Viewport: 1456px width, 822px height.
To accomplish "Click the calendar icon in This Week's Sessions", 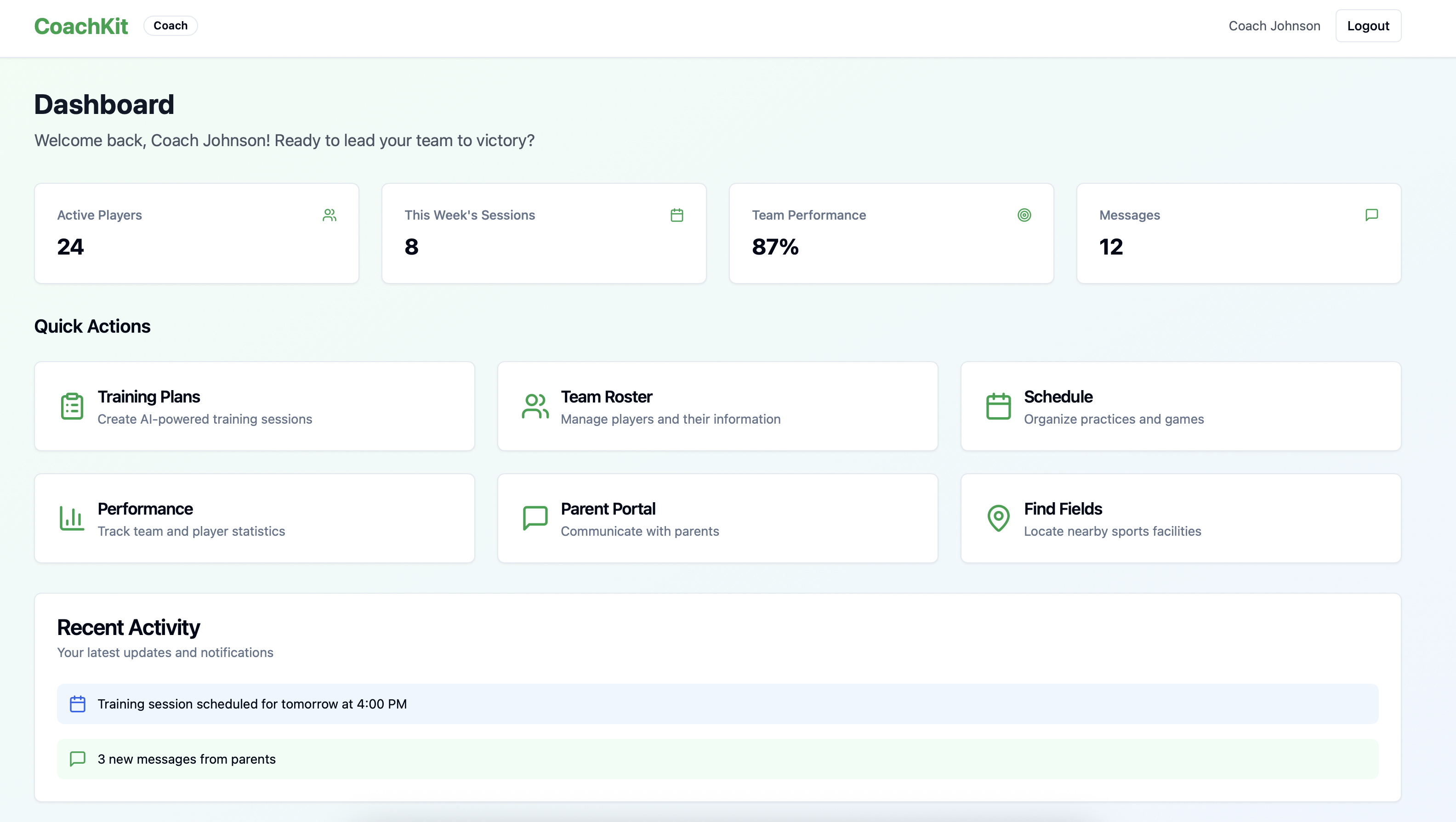I will point(677,215).
